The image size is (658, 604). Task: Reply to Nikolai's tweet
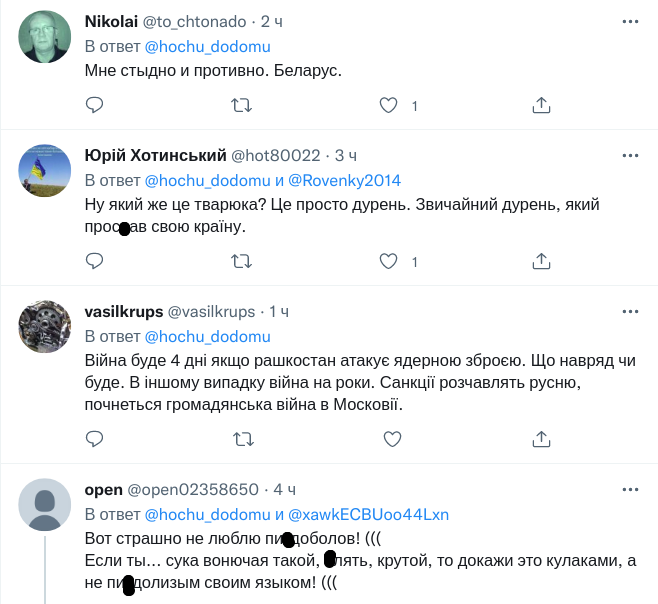coord(94,105)
